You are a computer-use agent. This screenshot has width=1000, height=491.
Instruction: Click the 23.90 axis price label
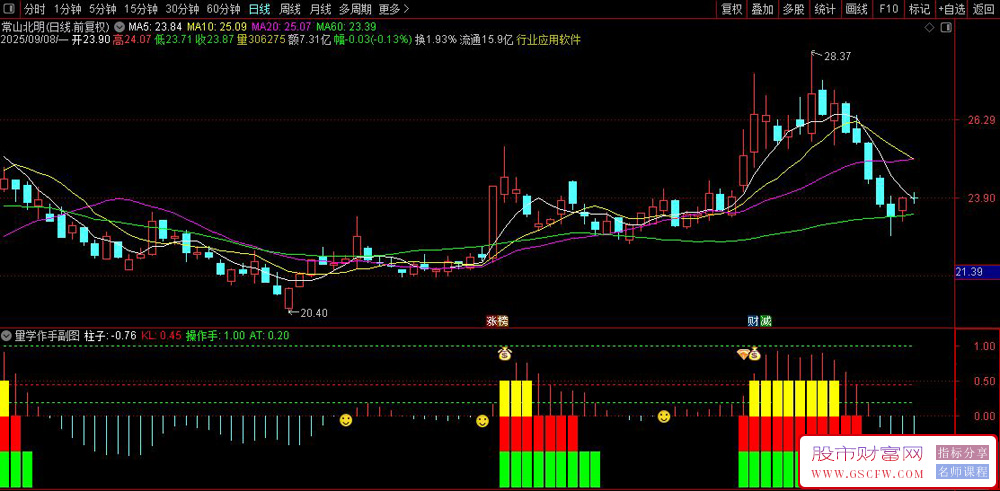(982, 198)
